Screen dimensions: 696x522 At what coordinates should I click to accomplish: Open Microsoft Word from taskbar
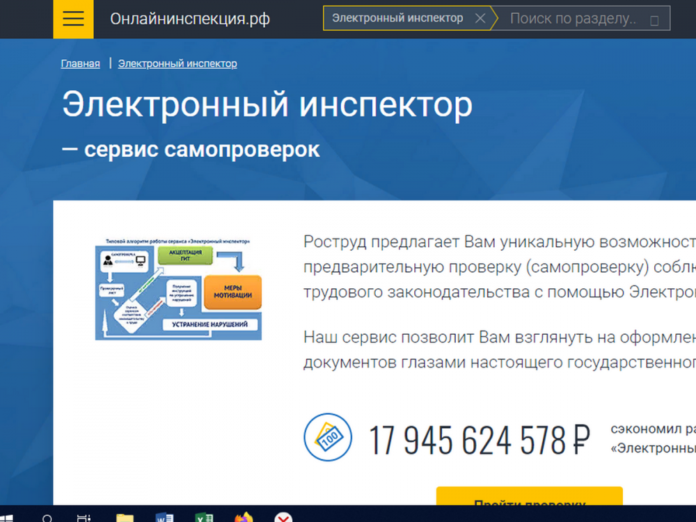(164, 516)
